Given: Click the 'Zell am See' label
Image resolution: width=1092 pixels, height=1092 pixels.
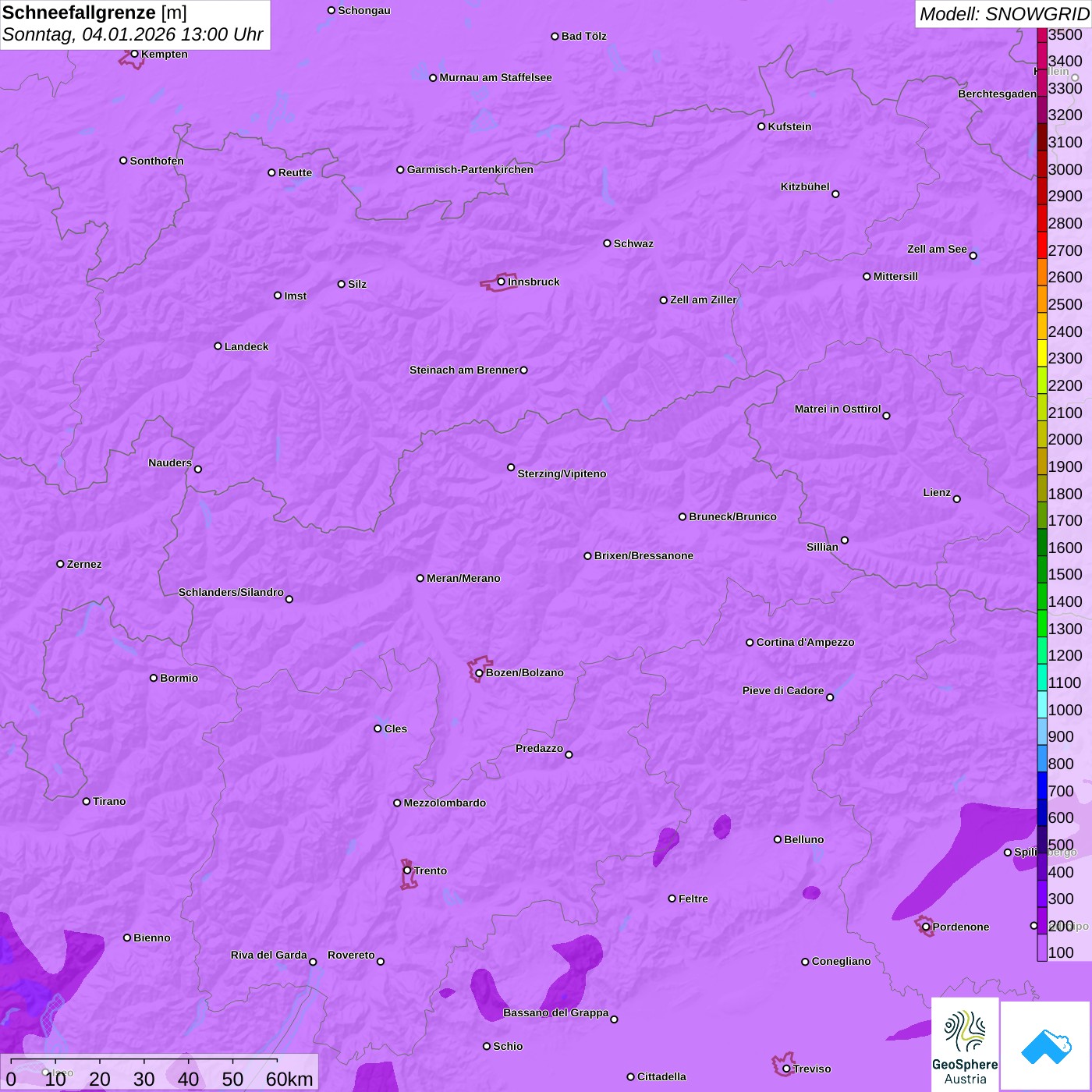Looking at the screenshot, I should (x=937, y=249).
